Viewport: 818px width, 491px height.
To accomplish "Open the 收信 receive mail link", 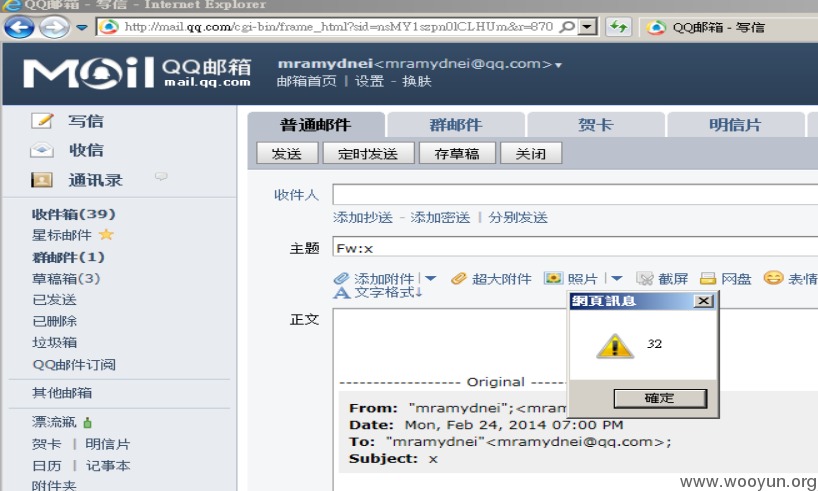I will (86, 150).
